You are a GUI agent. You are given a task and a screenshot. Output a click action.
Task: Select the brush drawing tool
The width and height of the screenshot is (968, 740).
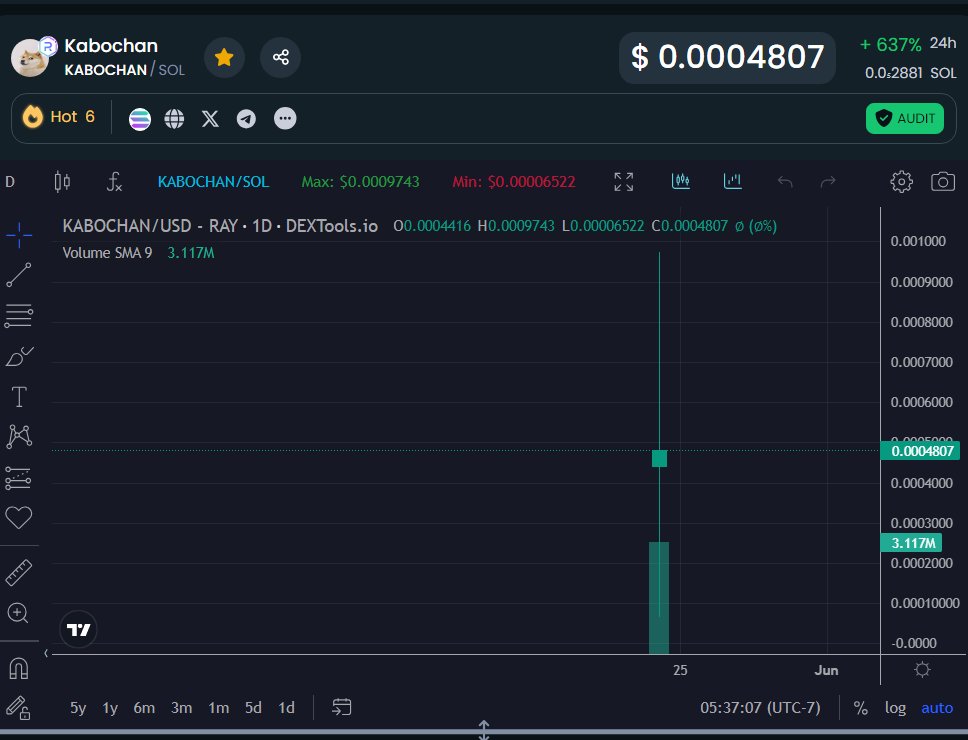pyautogui.click(x=19, y=356)
